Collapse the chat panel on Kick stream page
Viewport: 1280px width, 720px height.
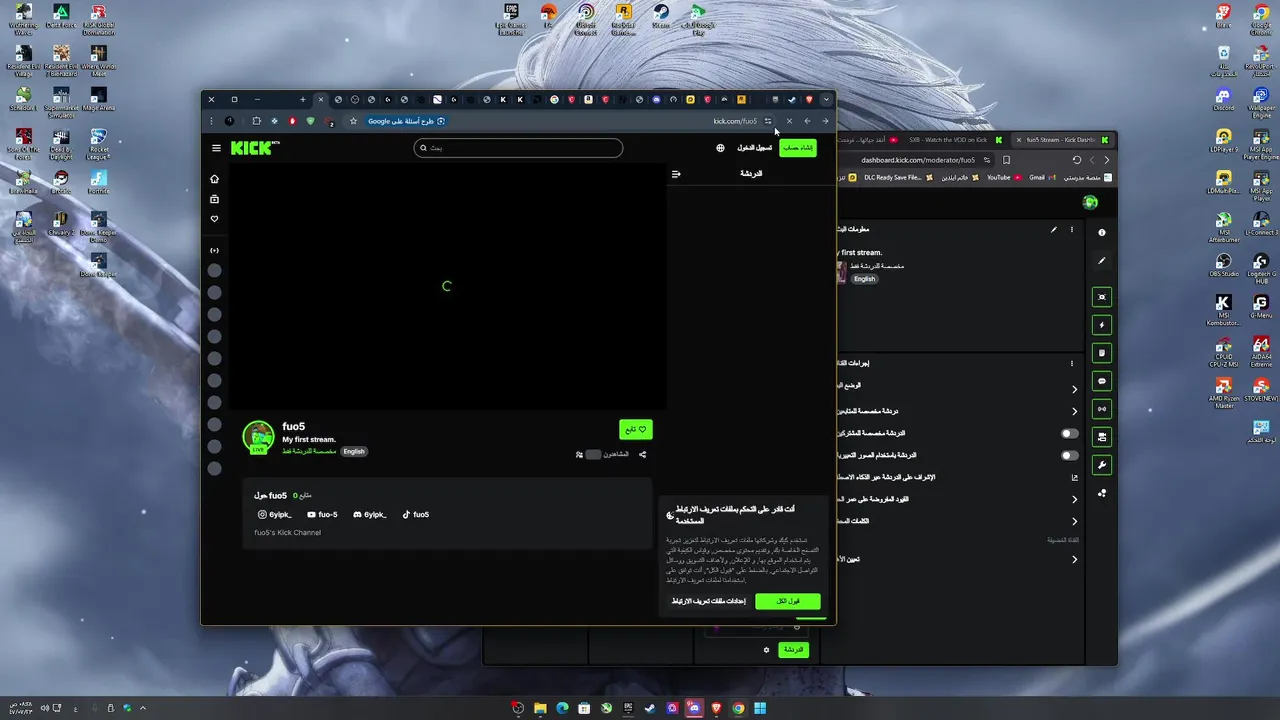[676, 174]
